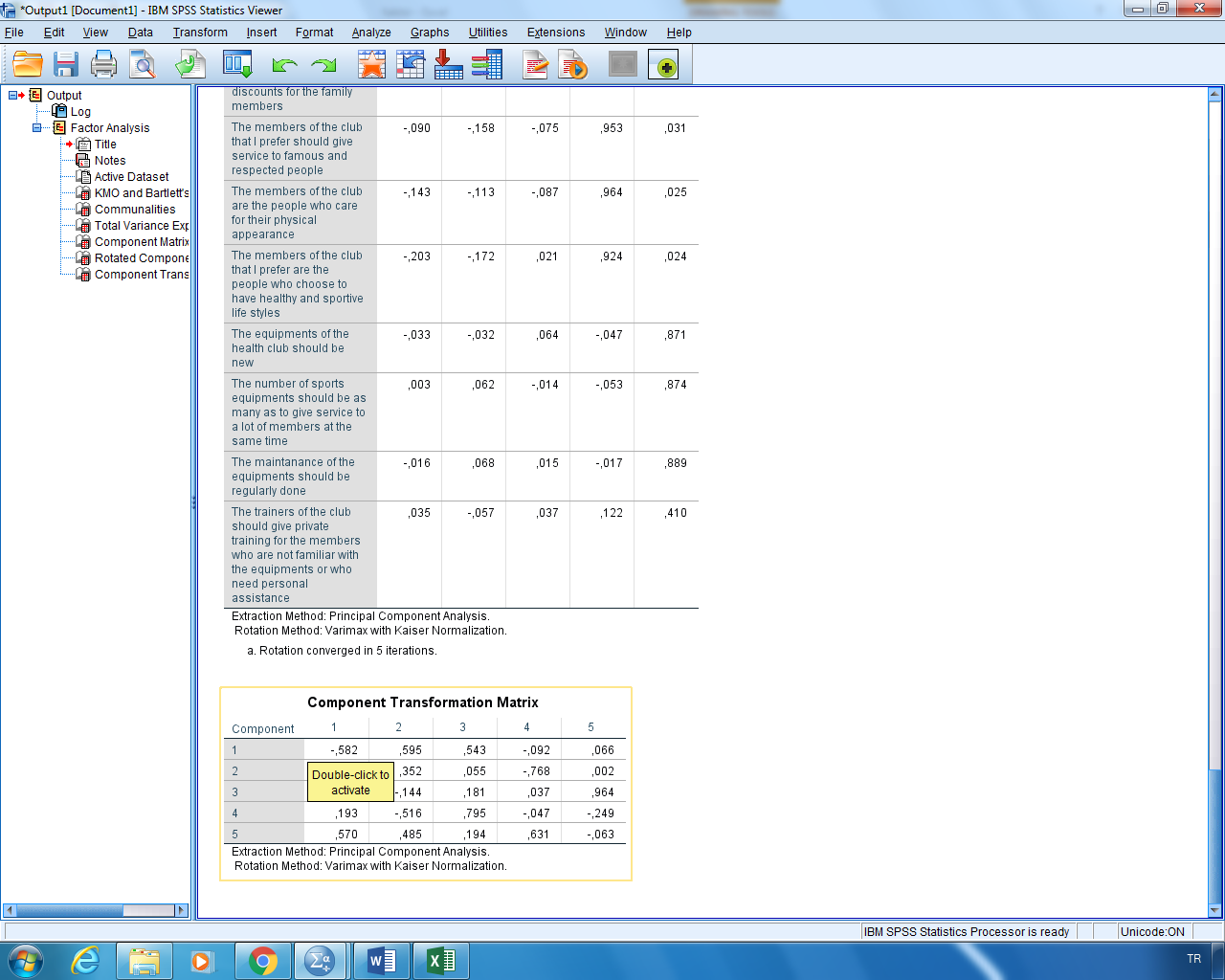Open the Edit menu

point(55,32)
